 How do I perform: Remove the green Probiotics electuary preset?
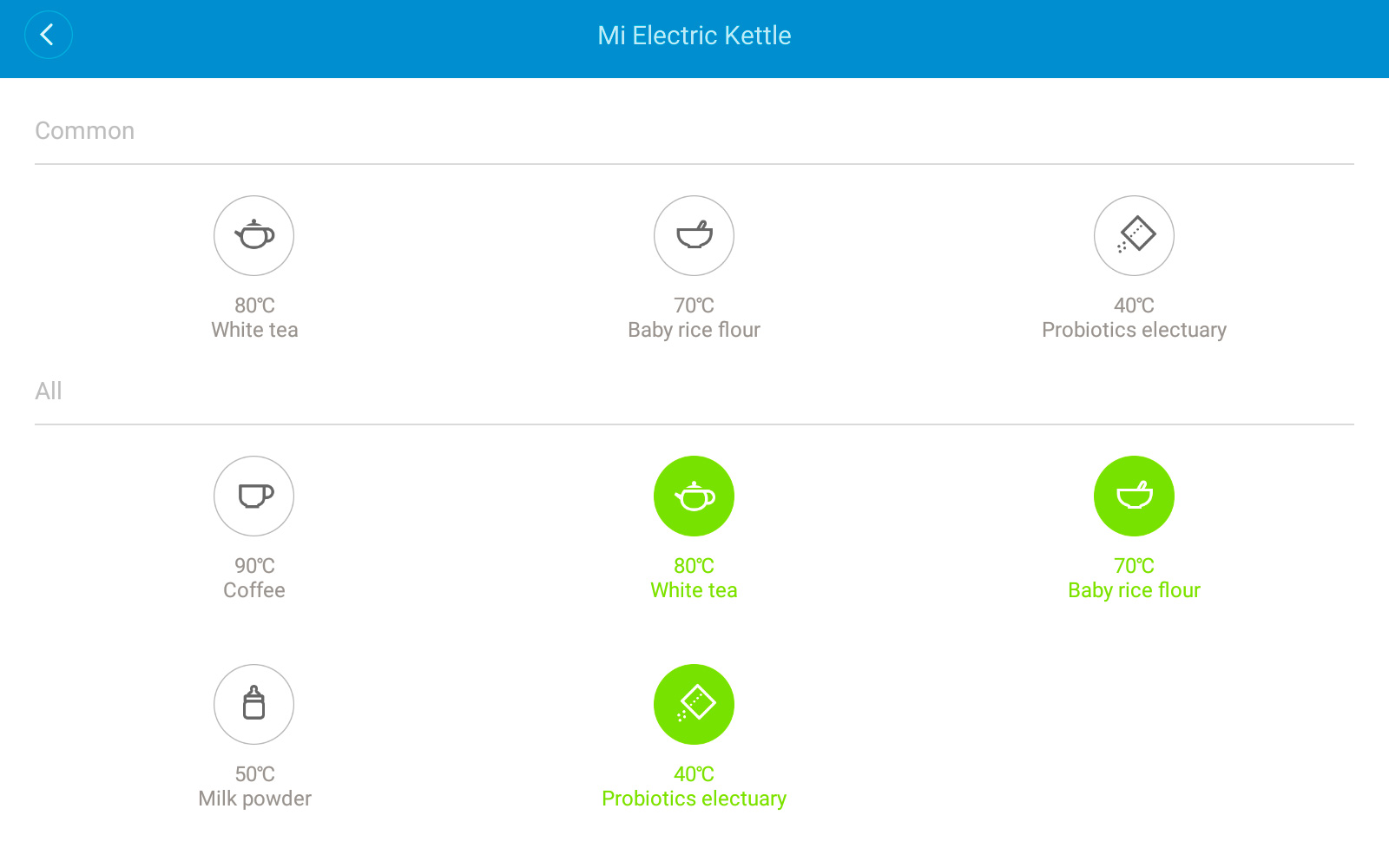pyautogui.click(x=694, y=704)
